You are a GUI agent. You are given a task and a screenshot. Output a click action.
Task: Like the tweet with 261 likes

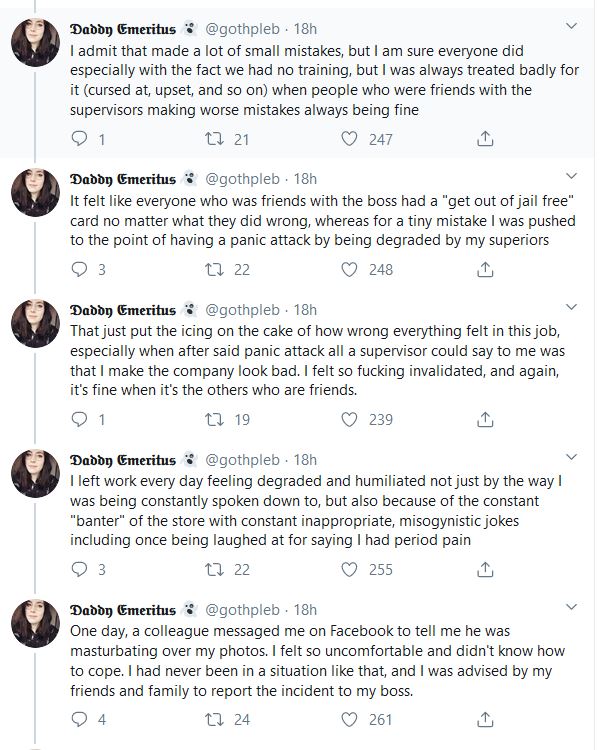350,719
